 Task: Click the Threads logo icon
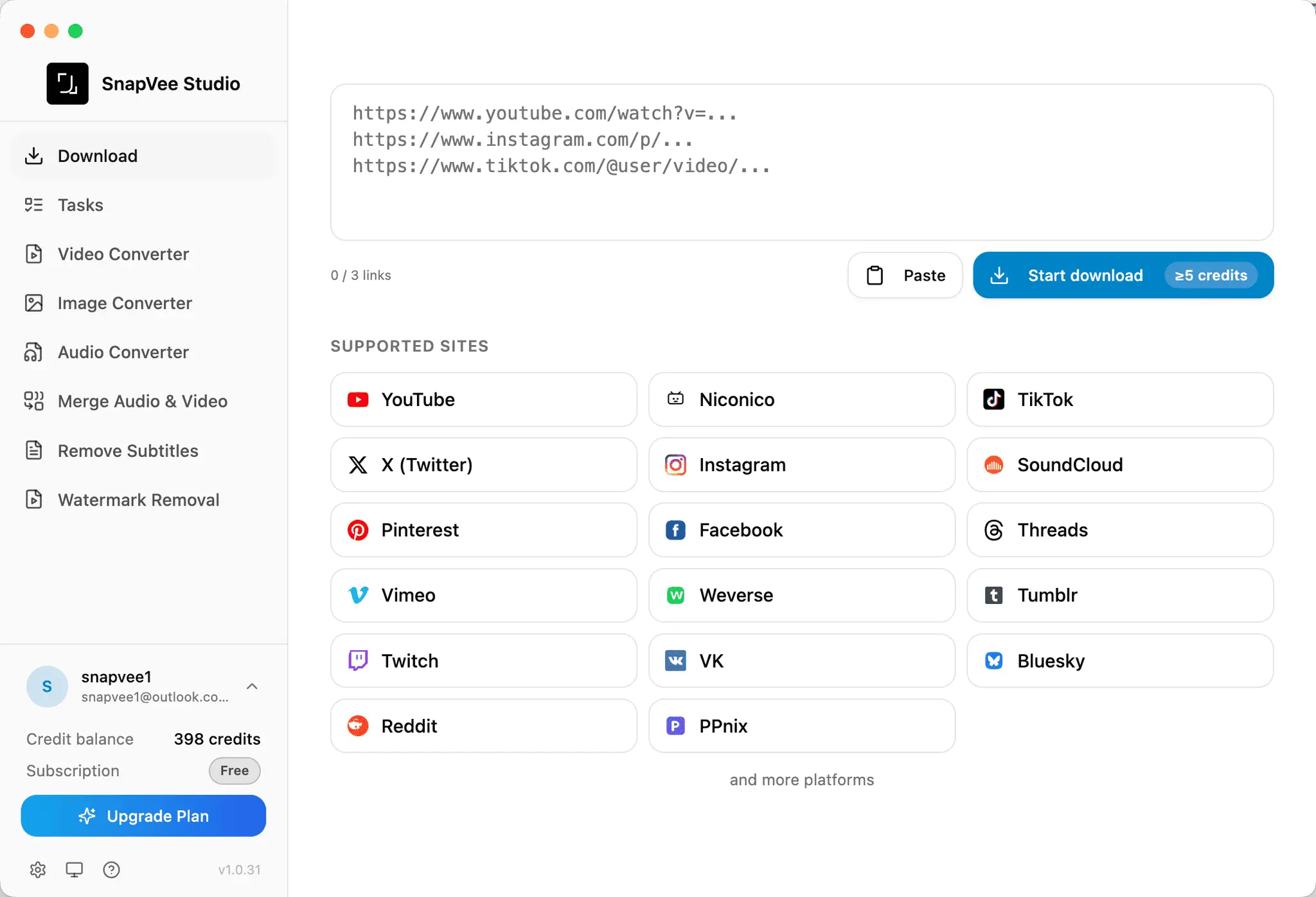coord(994,530)
